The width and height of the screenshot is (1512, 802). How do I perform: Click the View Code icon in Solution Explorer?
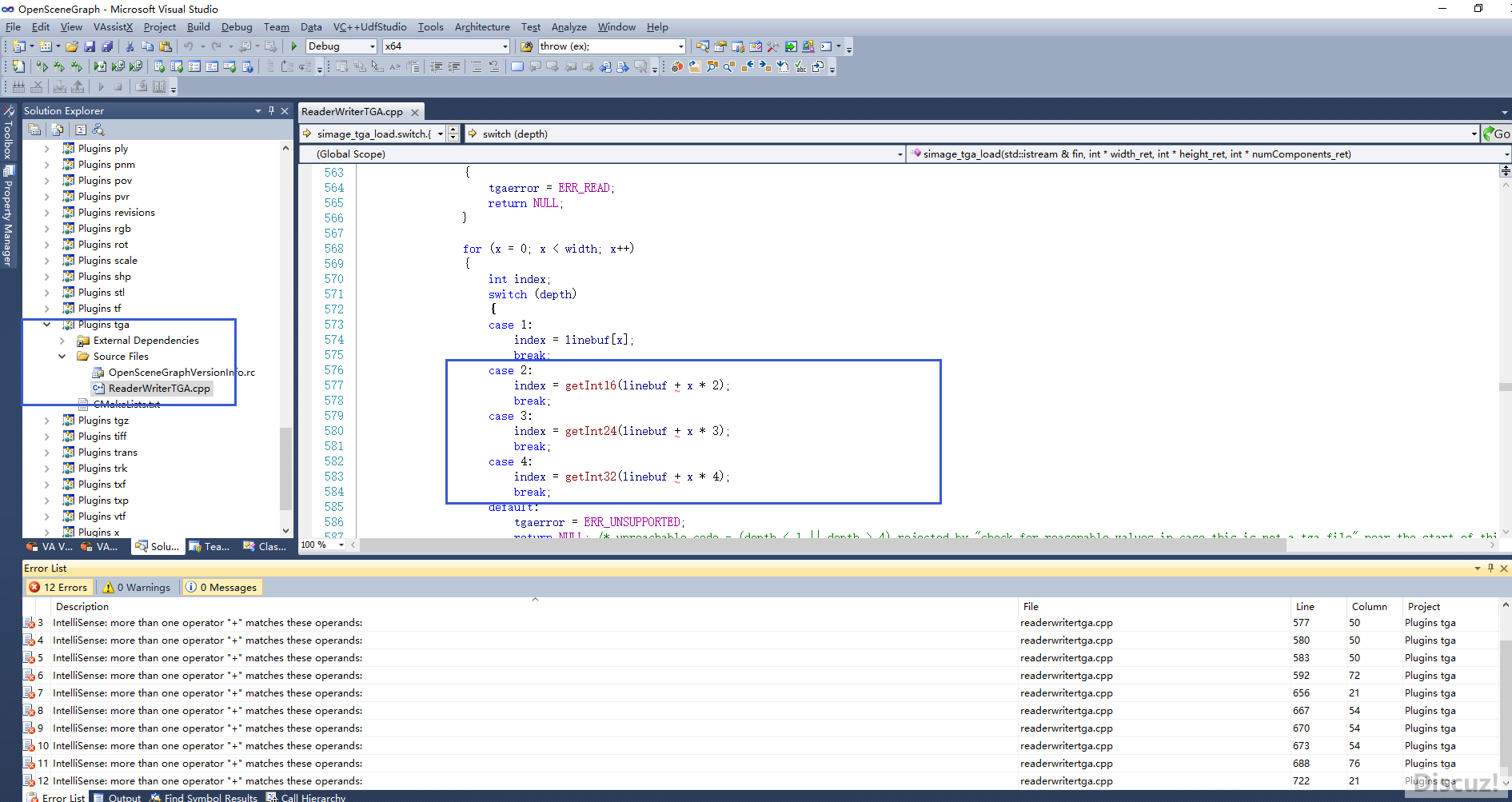[81, 130]
